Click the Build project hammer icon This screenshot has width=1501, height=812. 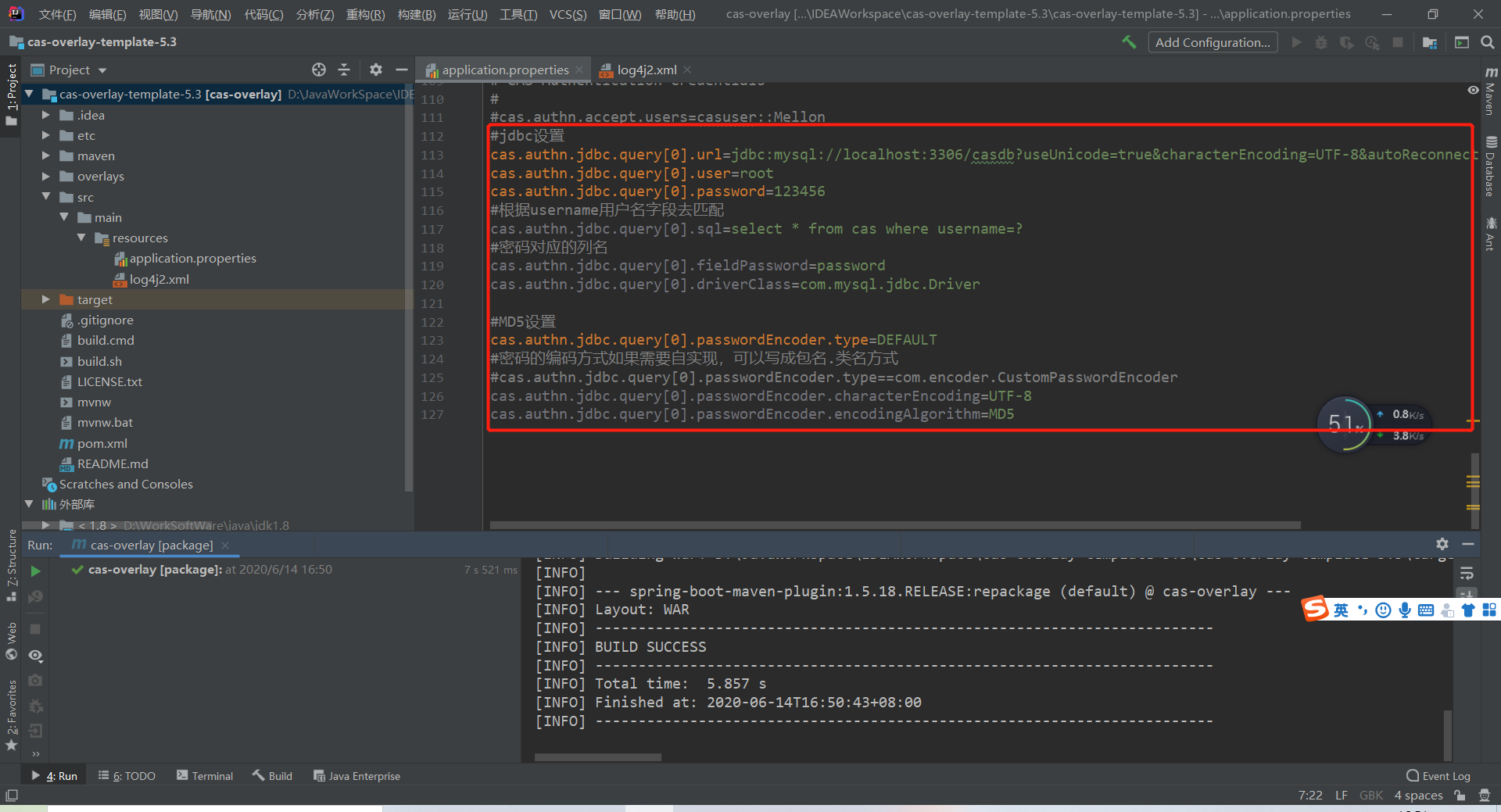pos(1129,42)
